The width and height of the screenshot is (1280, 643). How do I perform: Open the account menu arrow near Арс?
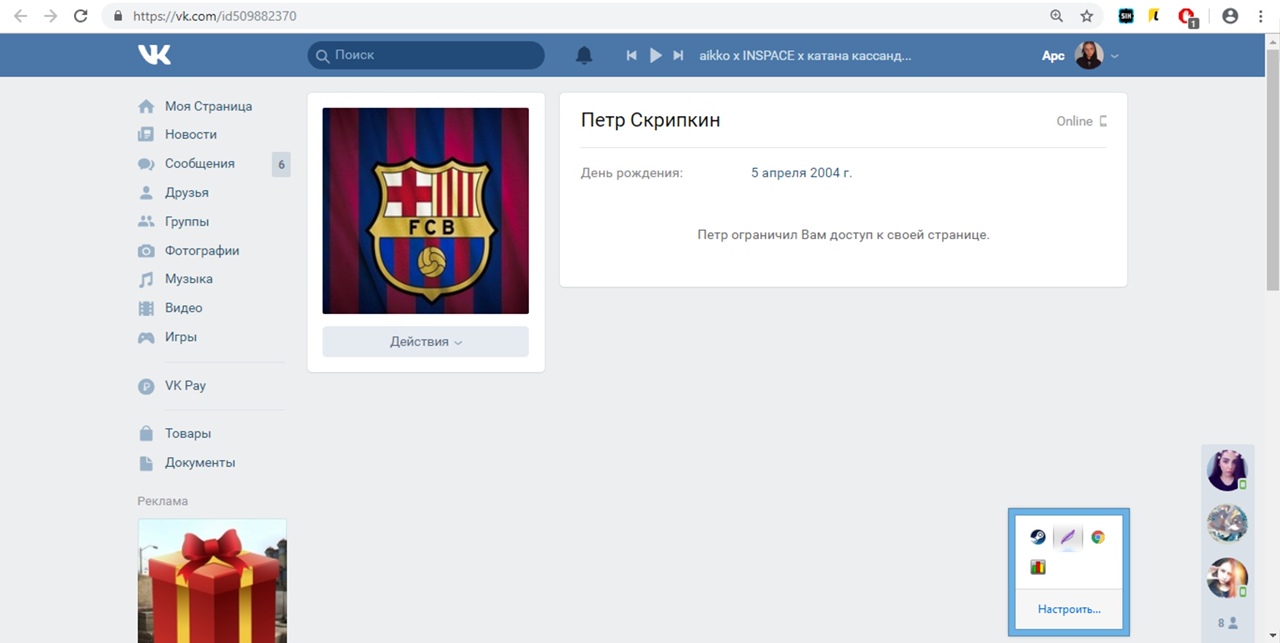coord(1115,56)
